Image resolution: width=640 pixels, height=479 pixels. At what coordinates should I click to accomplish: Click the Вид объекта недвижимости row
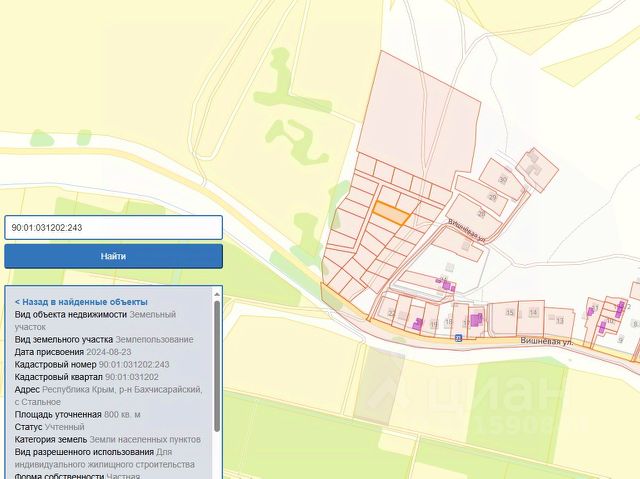pos(96,321)
